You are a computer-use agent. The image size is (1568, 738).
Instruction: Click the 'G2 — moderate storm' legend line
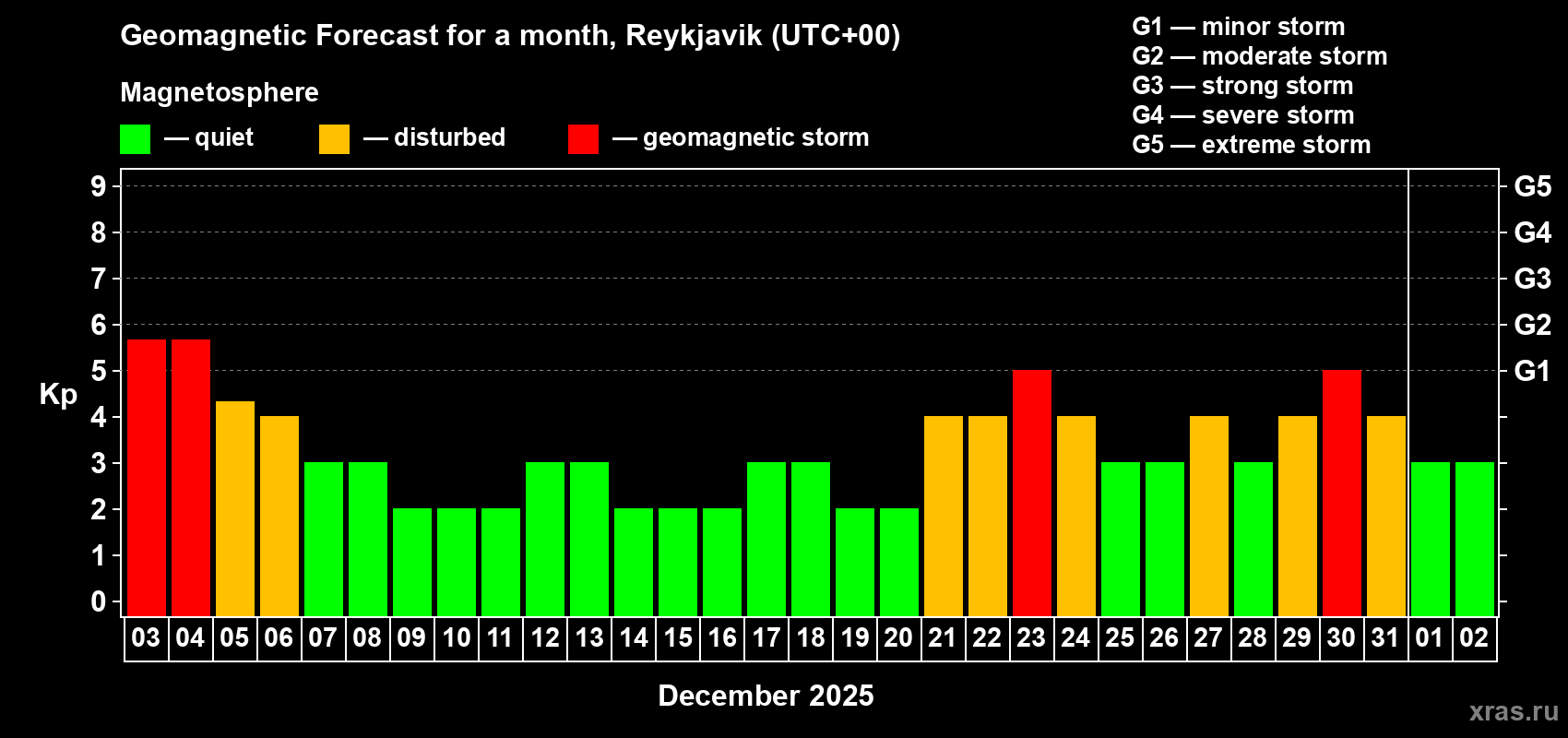(x=1260, y=56)
